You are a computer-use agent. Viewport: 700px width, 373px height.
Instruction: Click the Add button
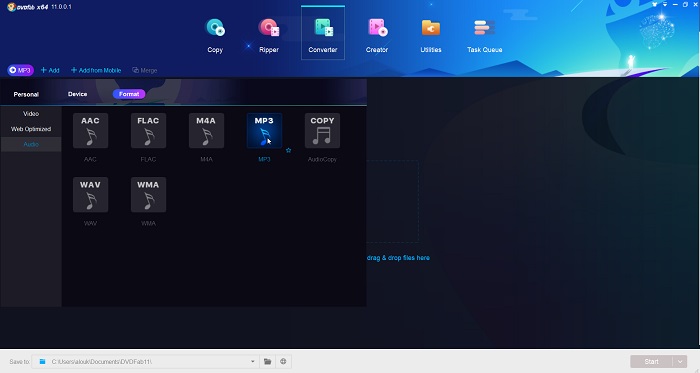[x=50, y=70]
